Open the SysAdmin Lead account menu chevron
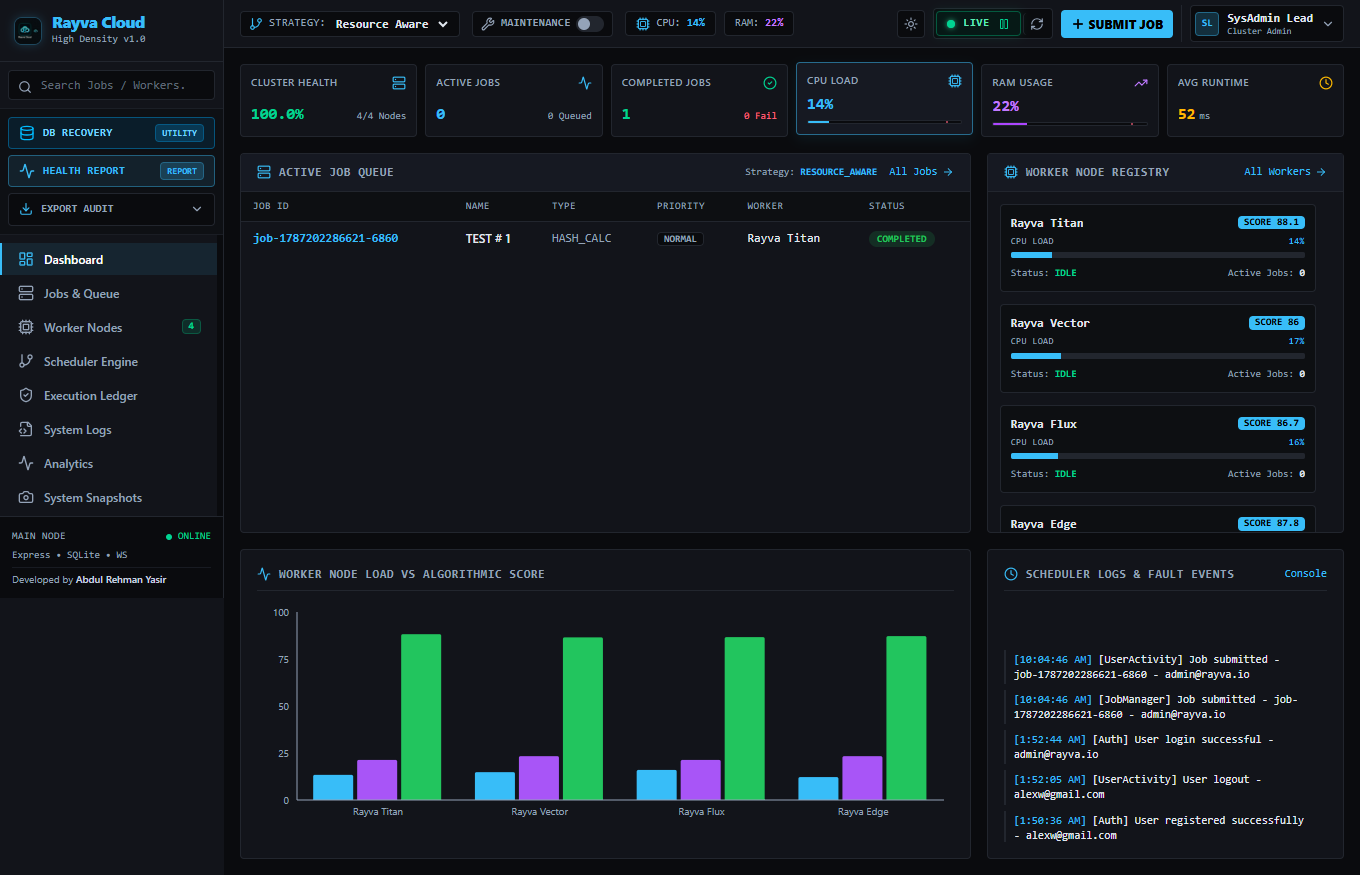 (1328, 24)
